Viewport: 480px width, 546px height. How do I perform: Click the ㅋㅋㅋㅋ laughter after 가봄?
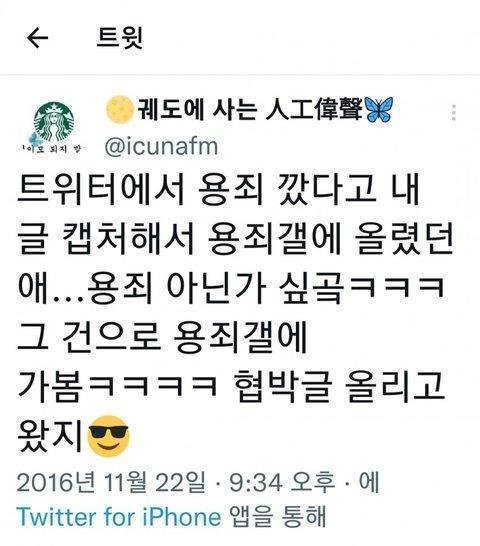tap(152, 386)
